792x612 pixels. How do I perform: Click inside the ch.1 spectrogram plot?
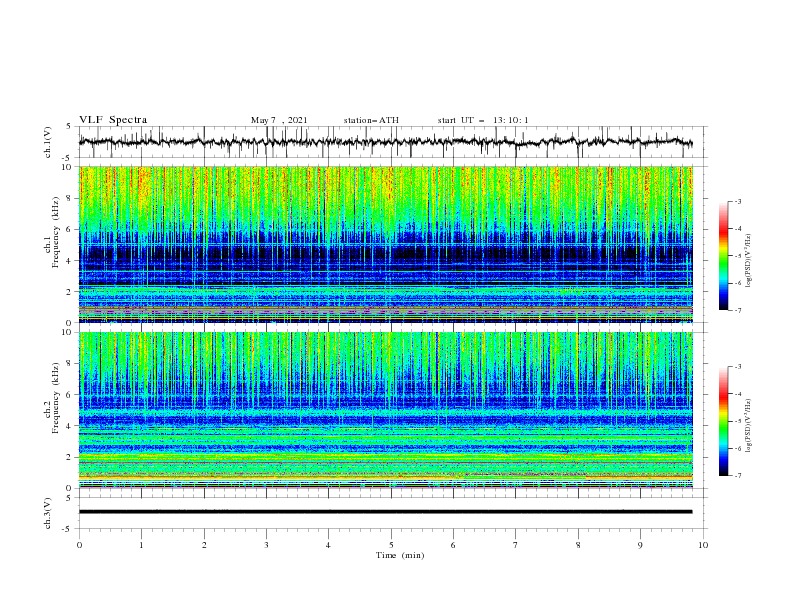pyautogui.click(x=385, y=244)
